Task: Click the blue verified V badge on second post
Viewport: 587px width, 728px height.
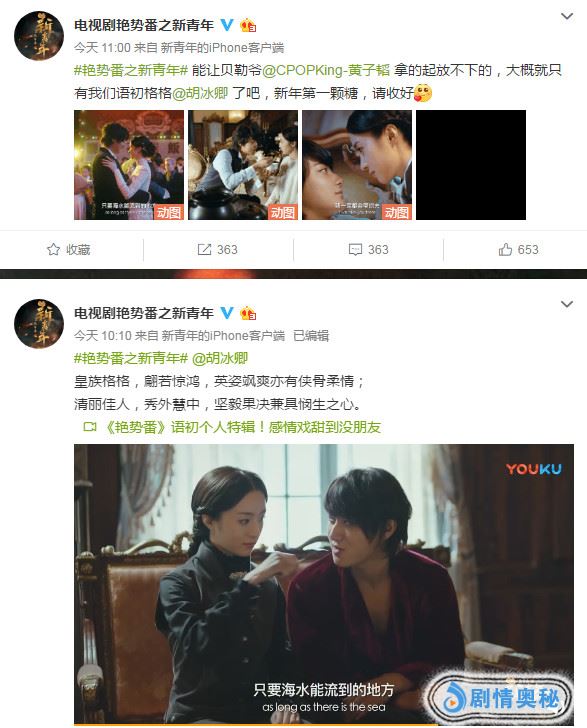Action: pos(227,312)
